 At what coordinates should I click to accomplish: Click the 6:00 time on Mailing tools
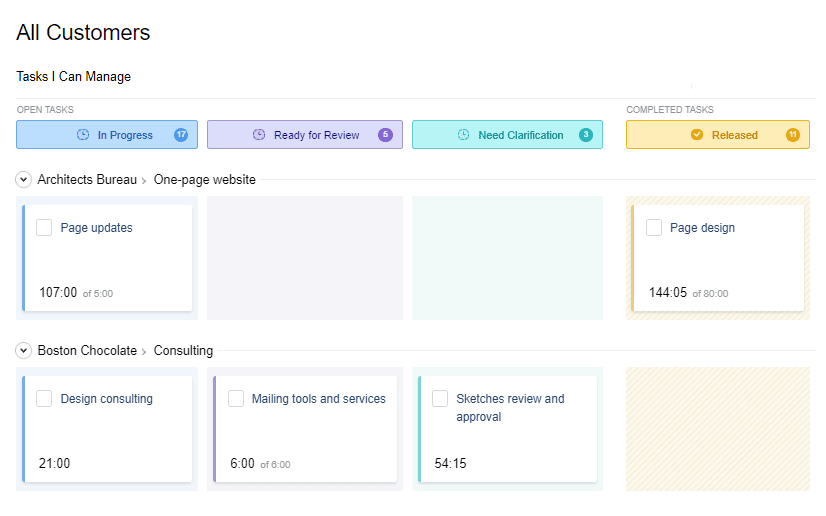(x=242, y=463)
